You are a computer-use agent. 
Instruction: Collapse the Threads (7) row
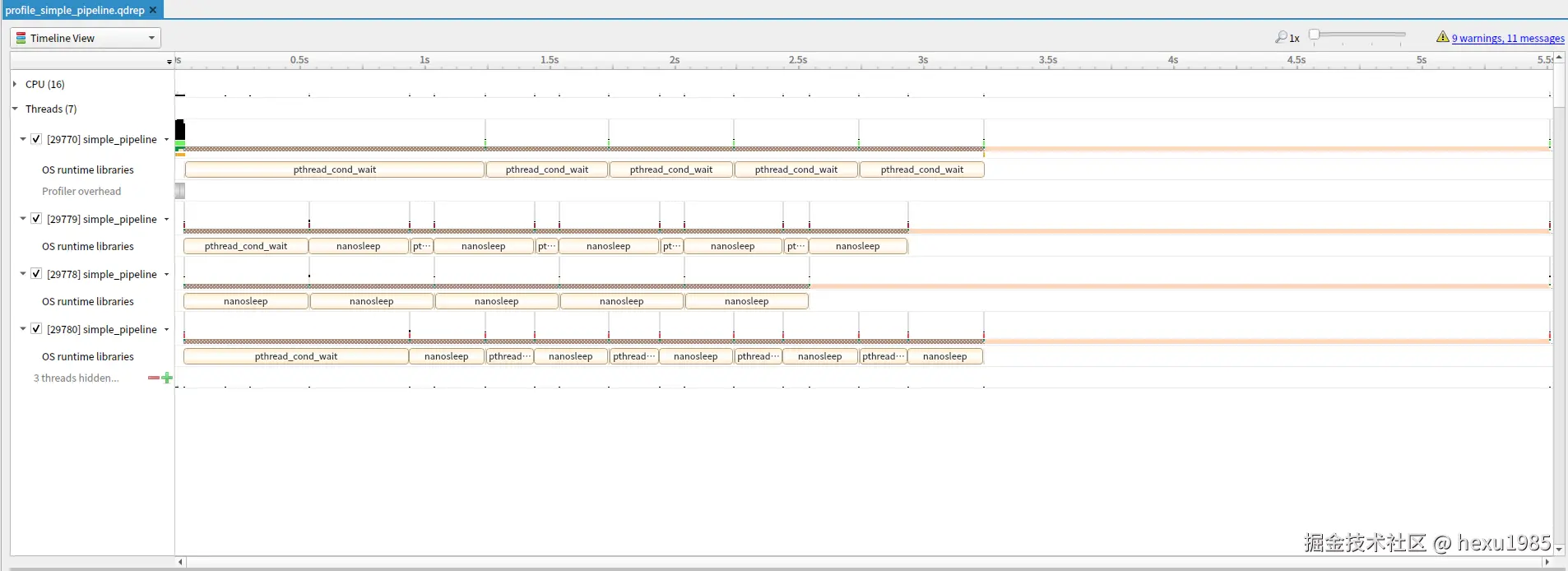pyautogui.click(x=15, y=109)
